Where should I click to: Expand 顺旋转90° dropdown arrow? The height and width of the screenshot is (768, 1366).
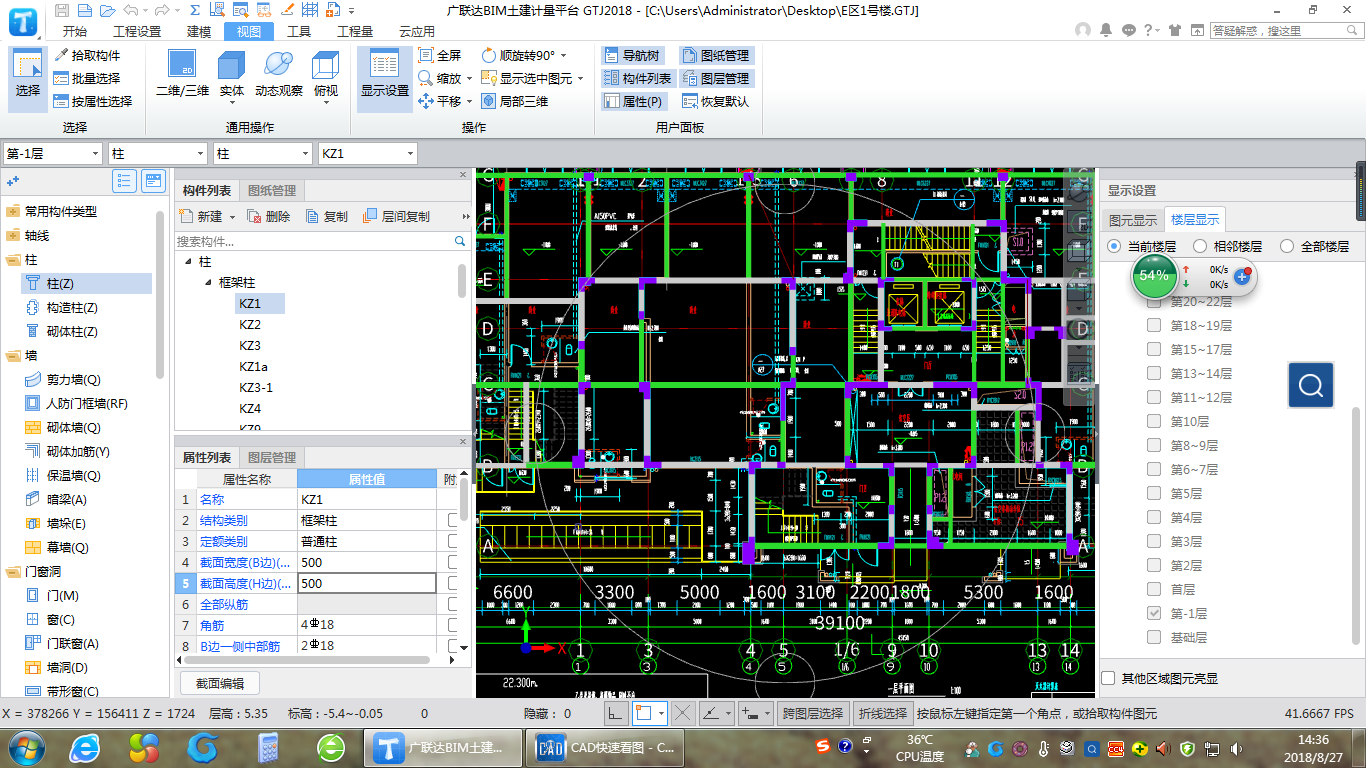click(563, 55)
